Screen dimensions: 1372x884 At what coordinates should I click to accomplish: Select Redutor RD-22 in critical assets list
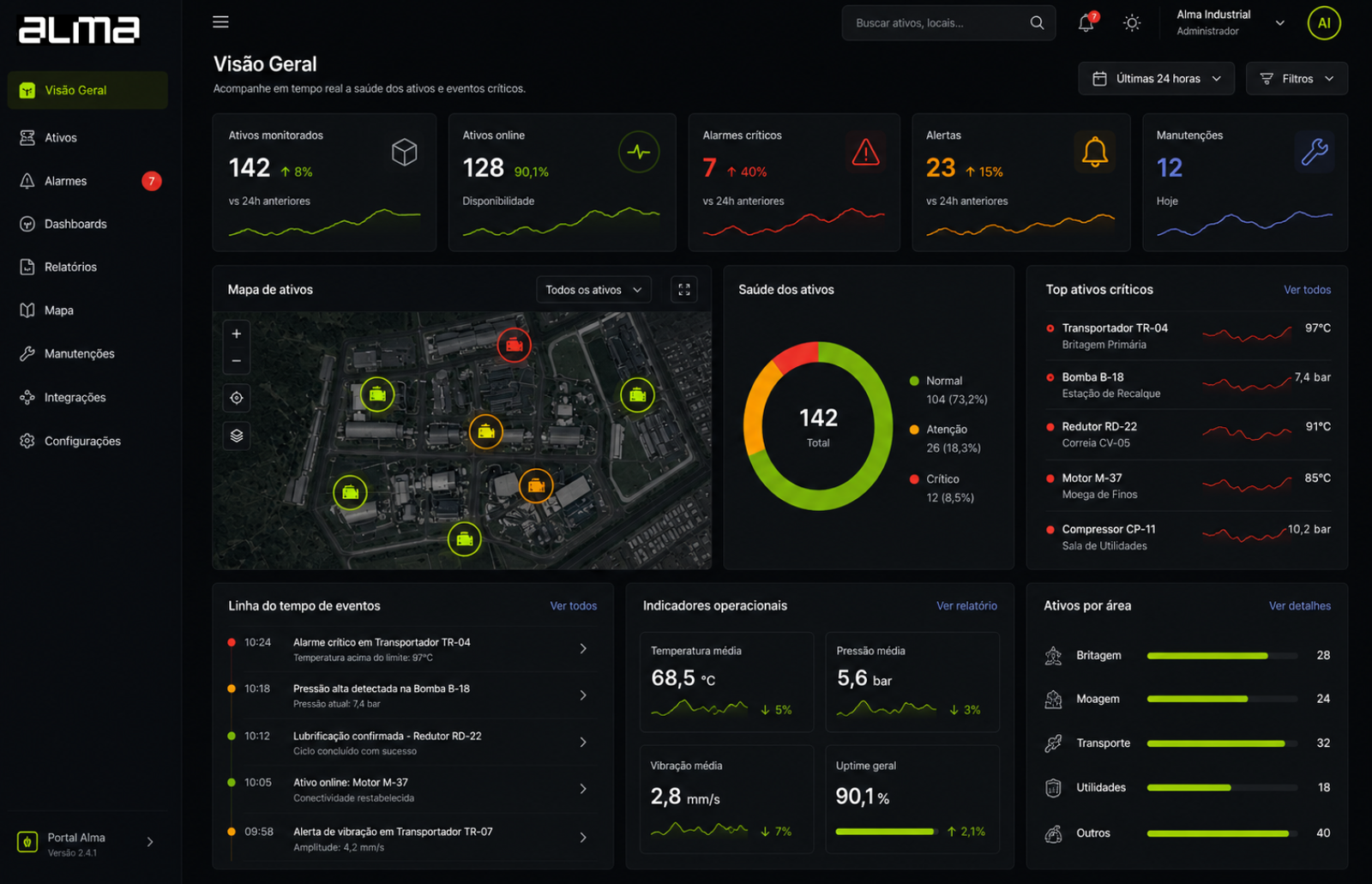(x=1188, y=435)
